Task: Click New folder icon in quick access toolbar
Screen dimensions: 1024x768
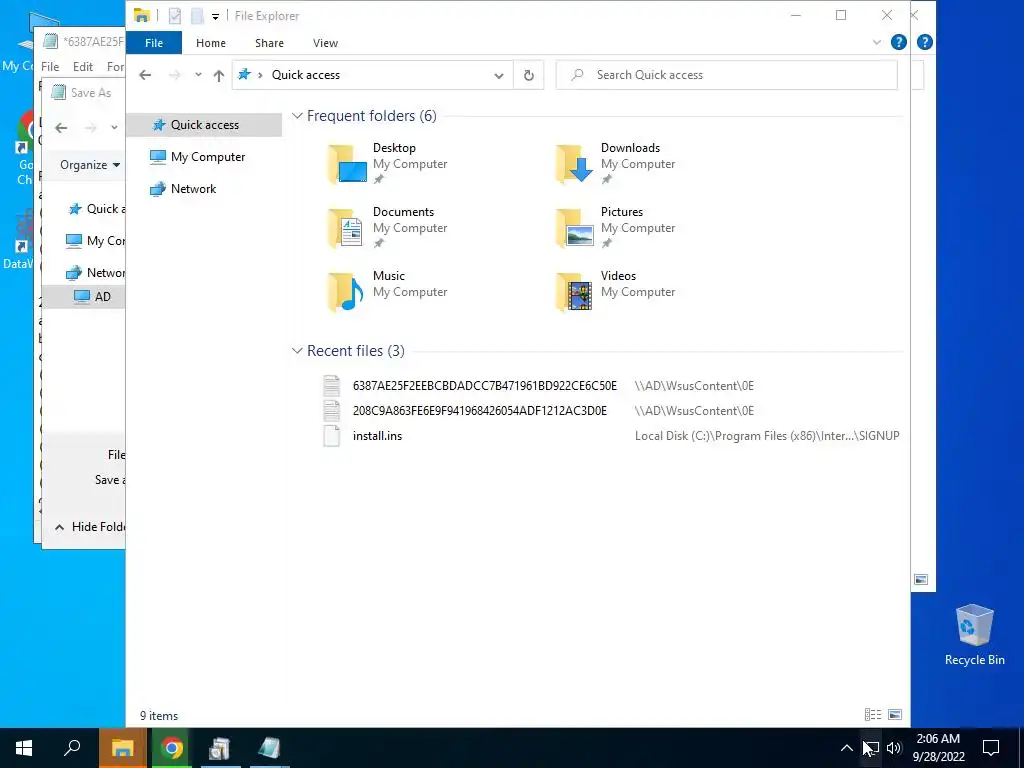Action: [x=197, y=16]
